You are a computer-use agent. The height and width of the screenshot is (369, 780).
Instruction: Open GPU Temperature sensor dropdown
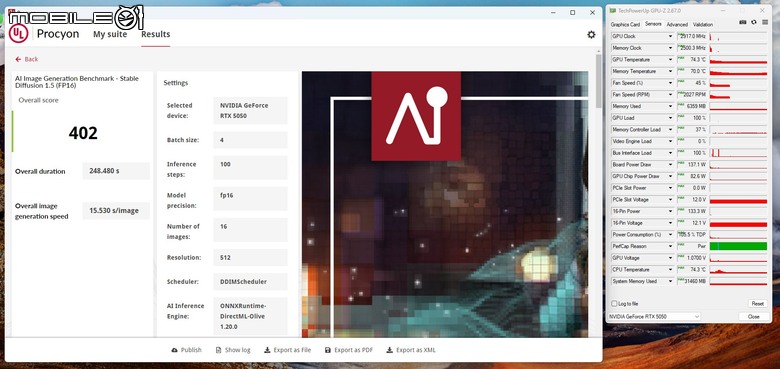click(671, 60)
